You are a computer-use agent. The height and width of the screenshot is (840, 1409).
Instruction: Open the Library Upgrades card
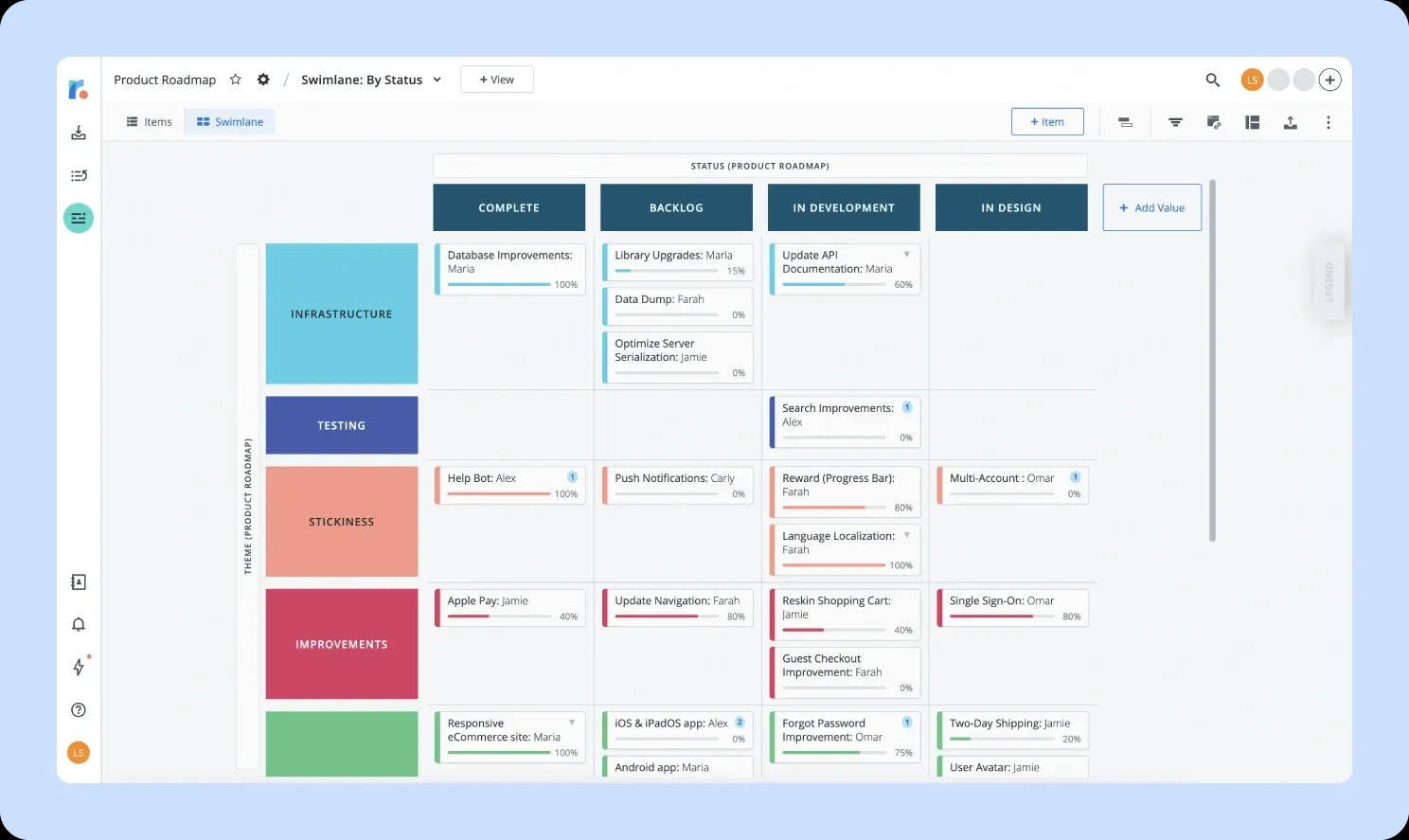pyautogui.click(x=677, y=262)
